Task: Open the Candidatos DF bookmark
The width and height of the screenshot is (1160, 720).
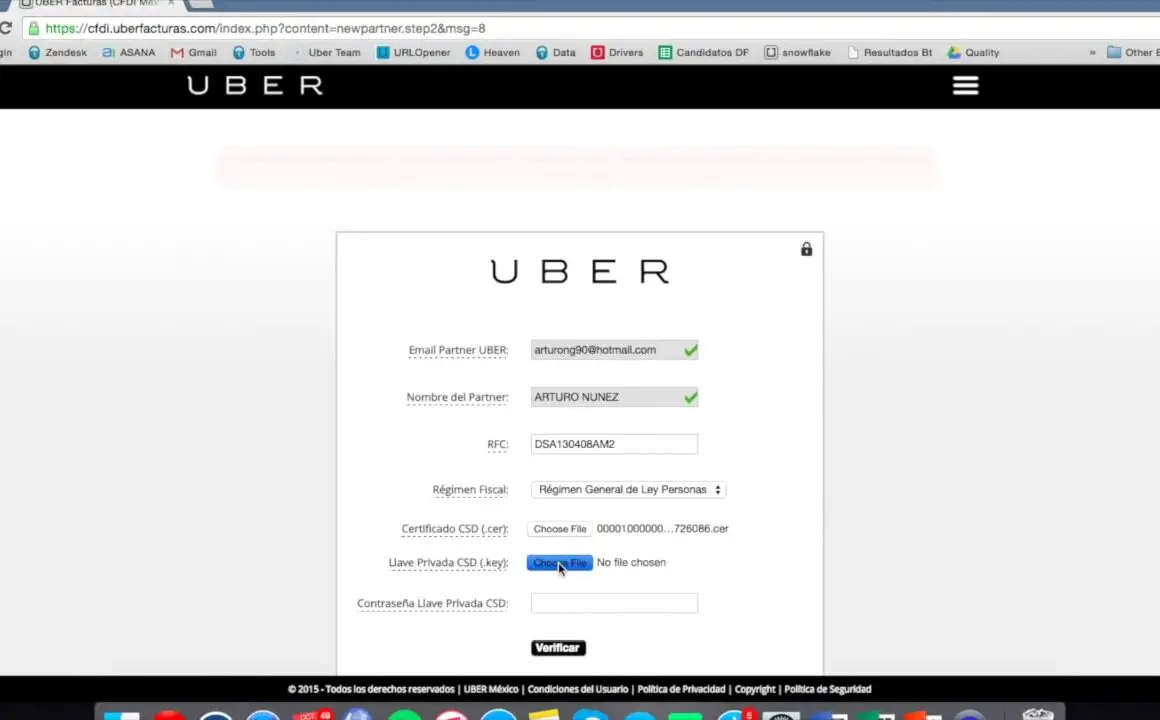Action: (704, 53)
